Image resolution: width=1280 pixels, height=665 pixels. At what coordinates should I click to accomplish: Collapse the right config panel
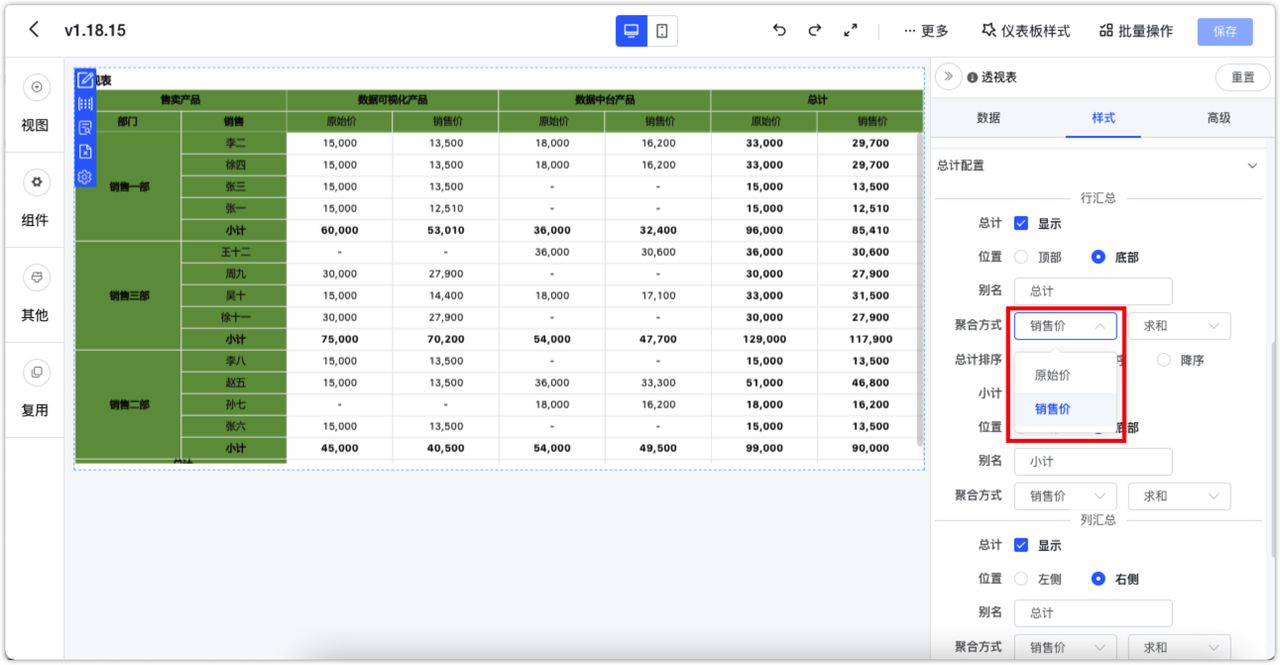pos(949,77)
